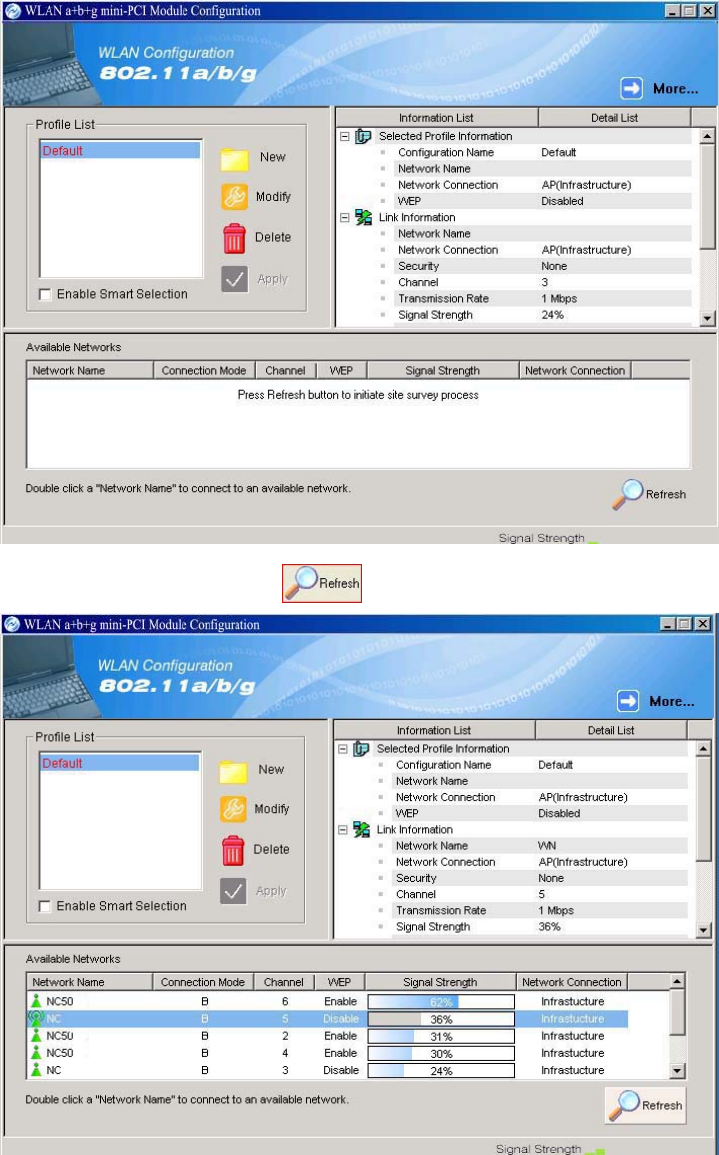Screen dimensions: 719x1155
Task: Collapse Selected Profile Information in lower window
Action: click(x=343, y=748)
